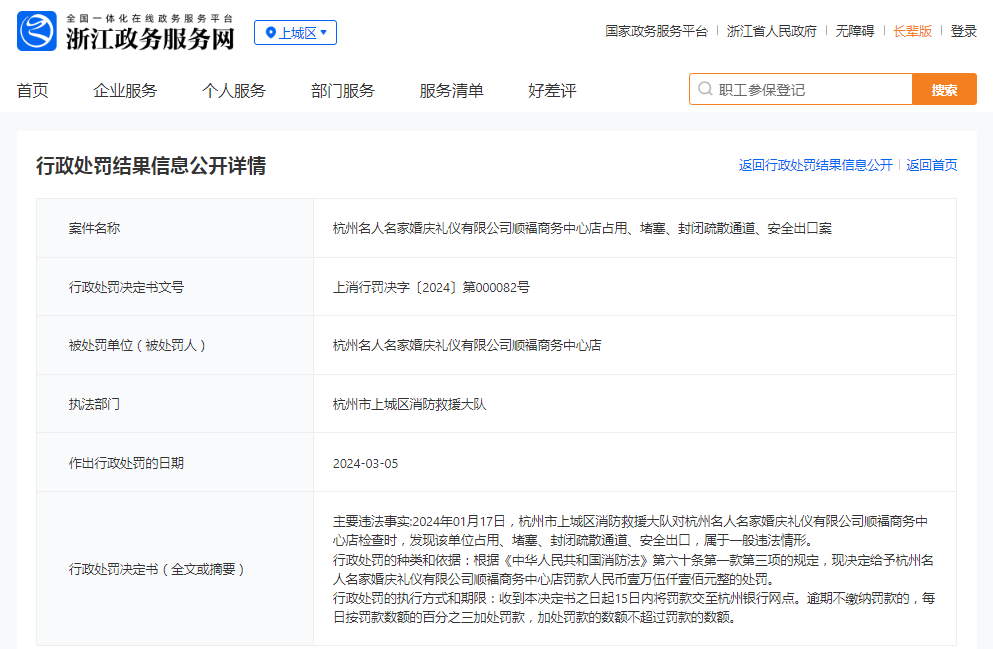The image size is (993, 649).
Task: Click the date value 2024-03-05
Action: tap(365, 463)
